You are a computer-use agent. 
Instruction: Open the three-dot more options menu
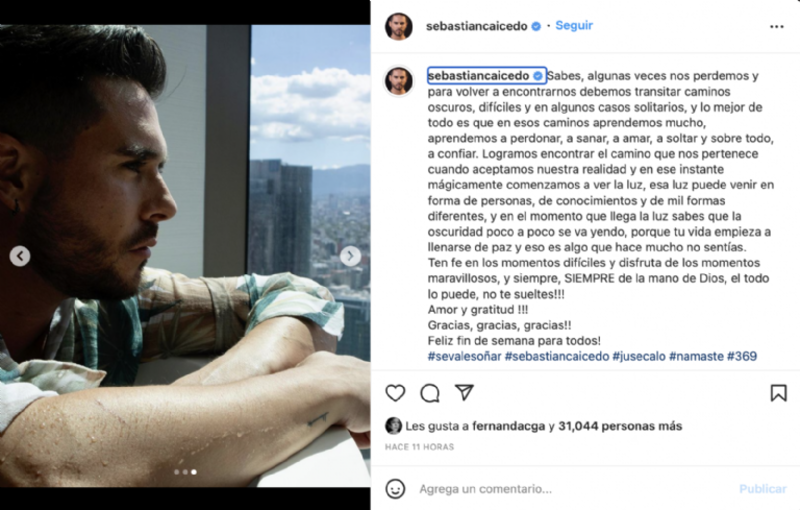click(x=777, y=27)
